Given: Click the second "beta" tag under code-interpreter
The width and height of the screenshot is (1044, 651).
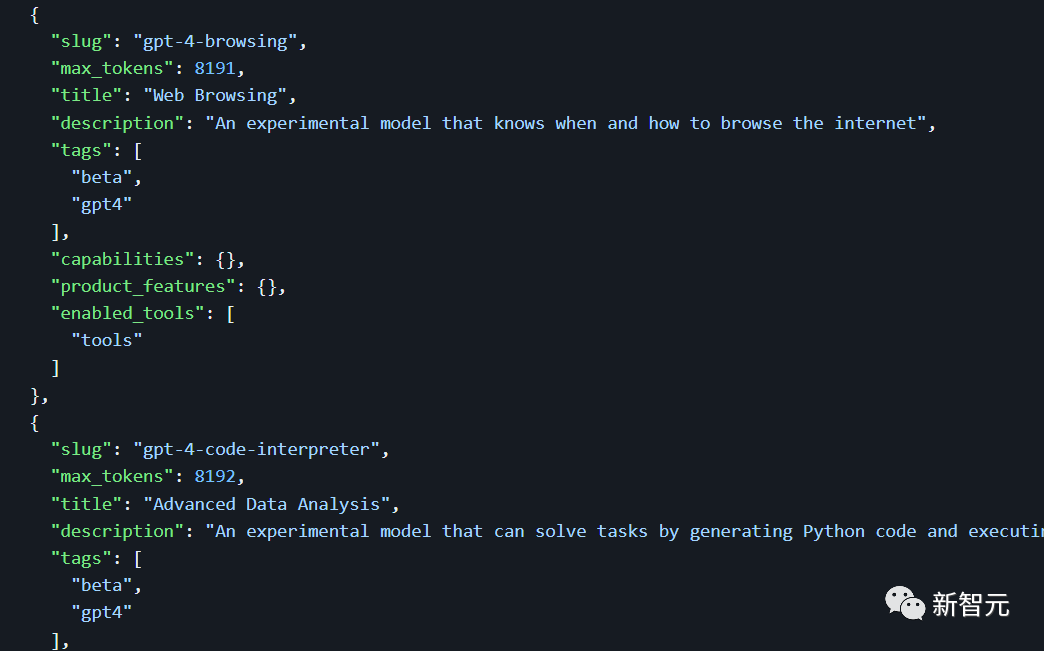Looking at the screenshot, I should [x=102, y=585].
